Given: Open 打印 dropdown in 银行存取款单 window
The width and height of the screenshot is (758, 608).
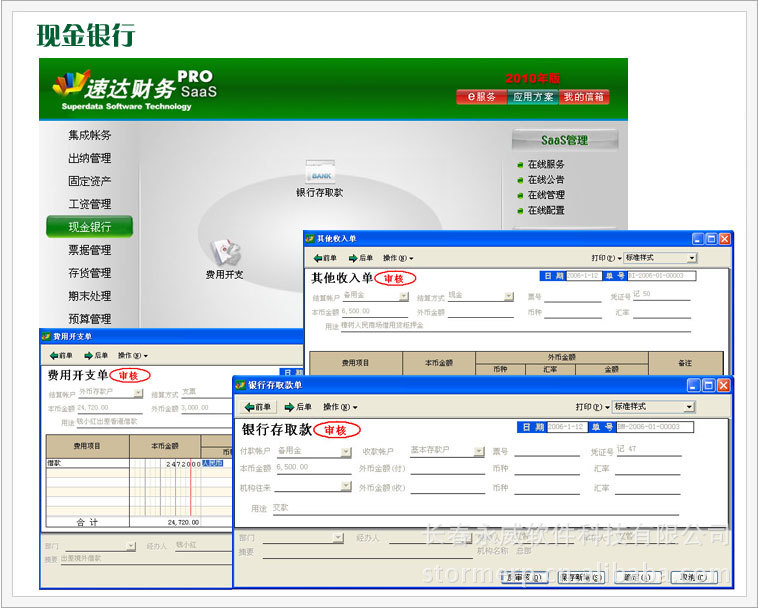Looking at the screenshot, I should coord(592,407).
